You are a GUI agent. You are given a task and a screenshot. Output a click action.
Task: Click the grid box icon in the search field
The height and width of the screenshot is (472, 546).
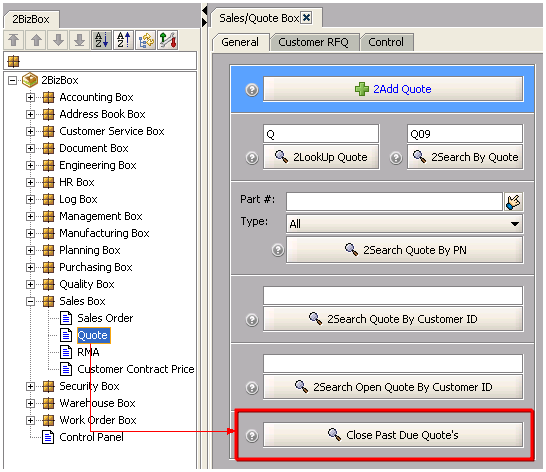(x=13, y=61)
